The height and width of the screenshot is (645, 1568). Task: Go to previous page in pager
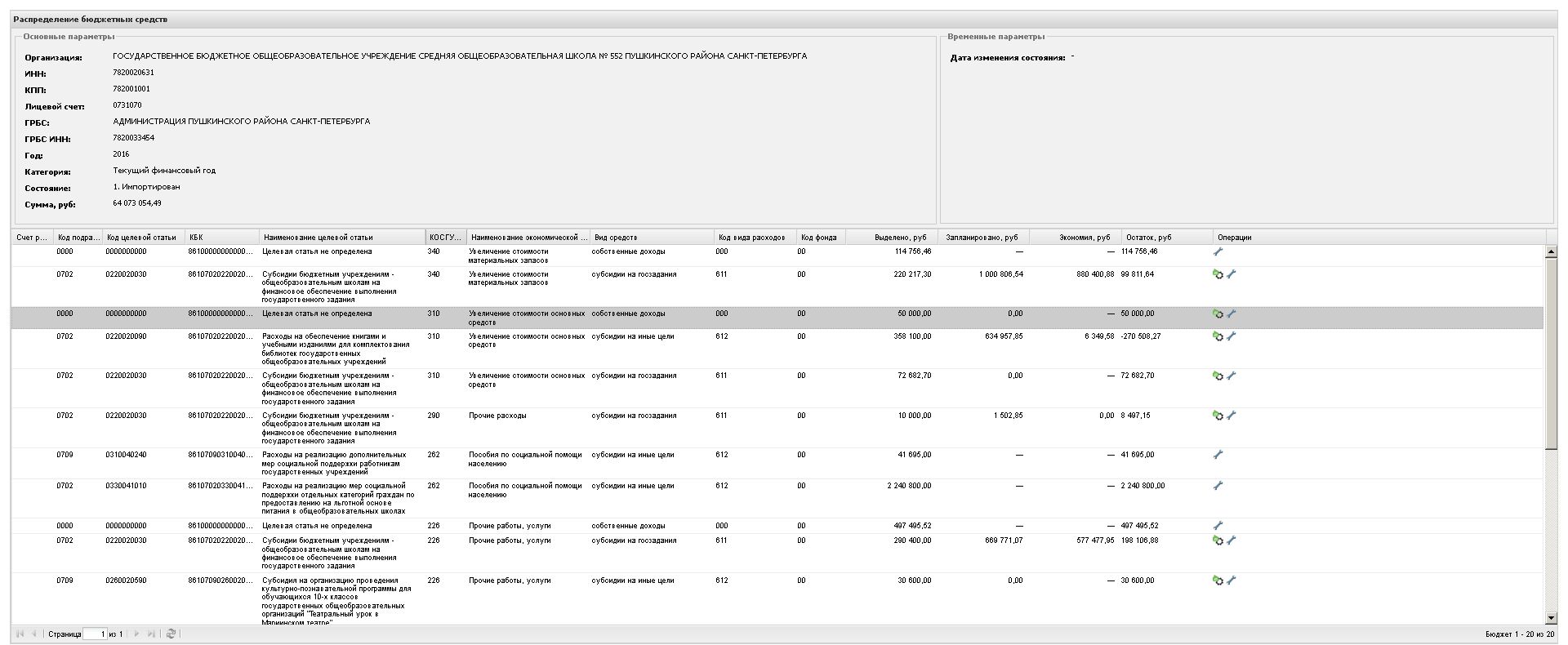(33, 634)
